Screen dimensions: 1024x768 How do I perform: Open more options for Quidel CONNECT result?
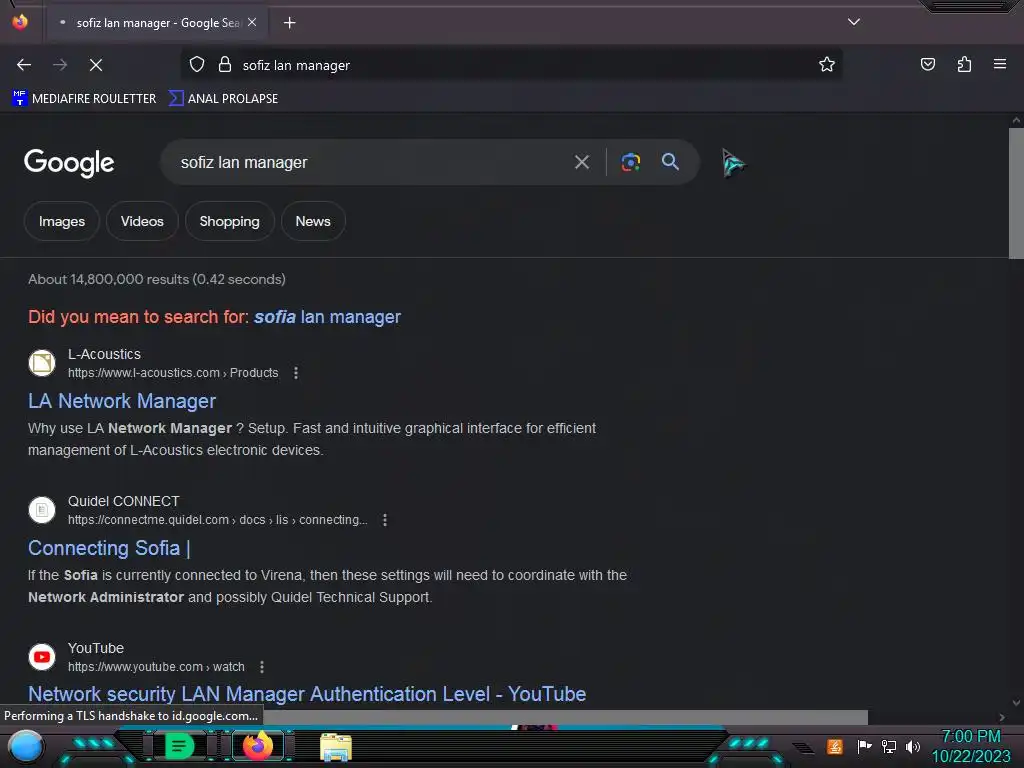(x=385, y=520)
